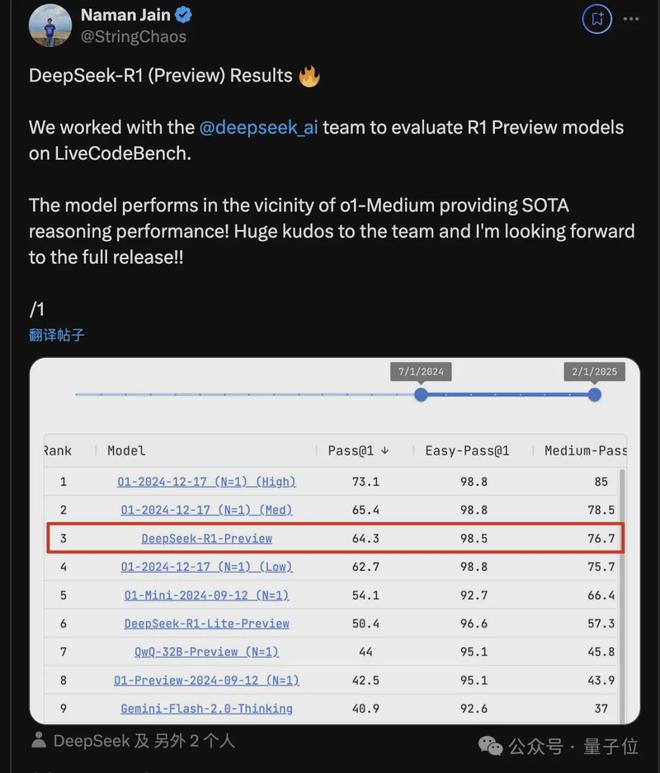Click Naman Jain's profile avatar

[x=51, y=25]
